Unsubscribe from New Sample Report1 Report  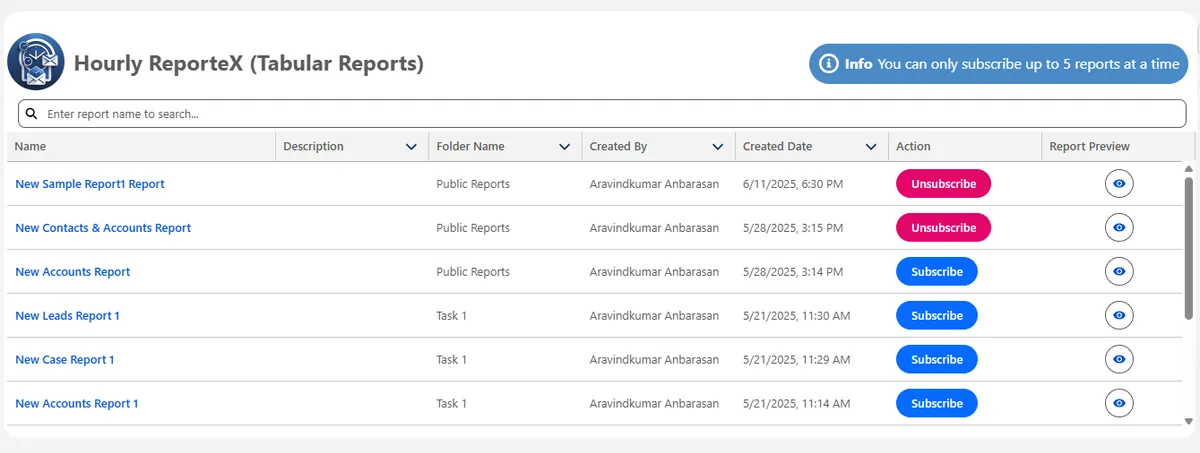pos(943,184)
